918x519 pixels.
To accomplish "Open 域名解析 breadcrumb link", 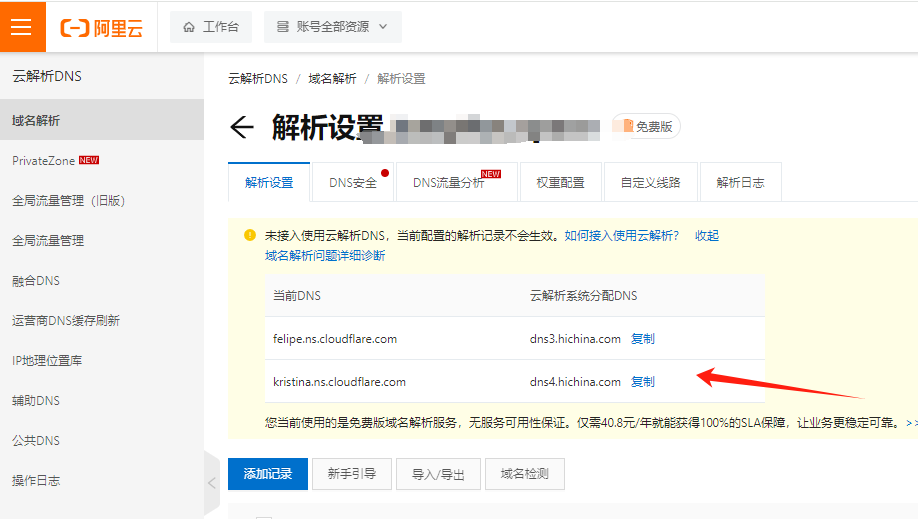I will (x=331, y=79).
